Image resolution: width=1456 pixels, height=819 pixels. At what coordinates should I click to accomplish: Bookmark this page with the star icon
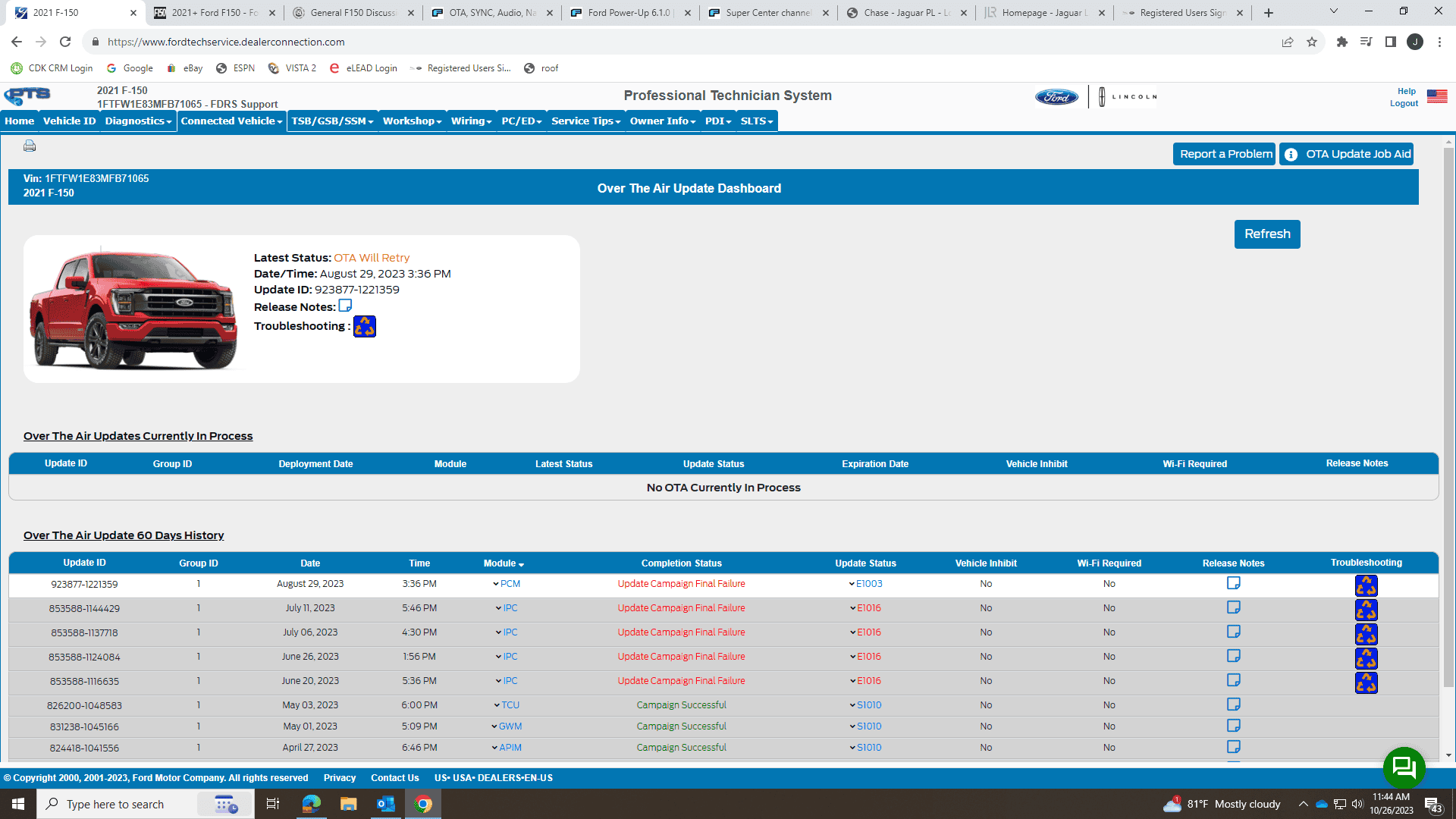pos(1312,42)
